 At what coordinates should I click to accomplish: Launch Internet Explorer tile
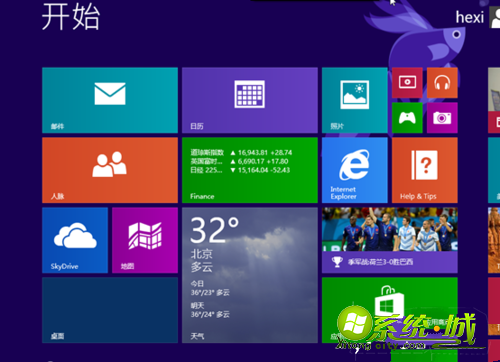[355, 170]
